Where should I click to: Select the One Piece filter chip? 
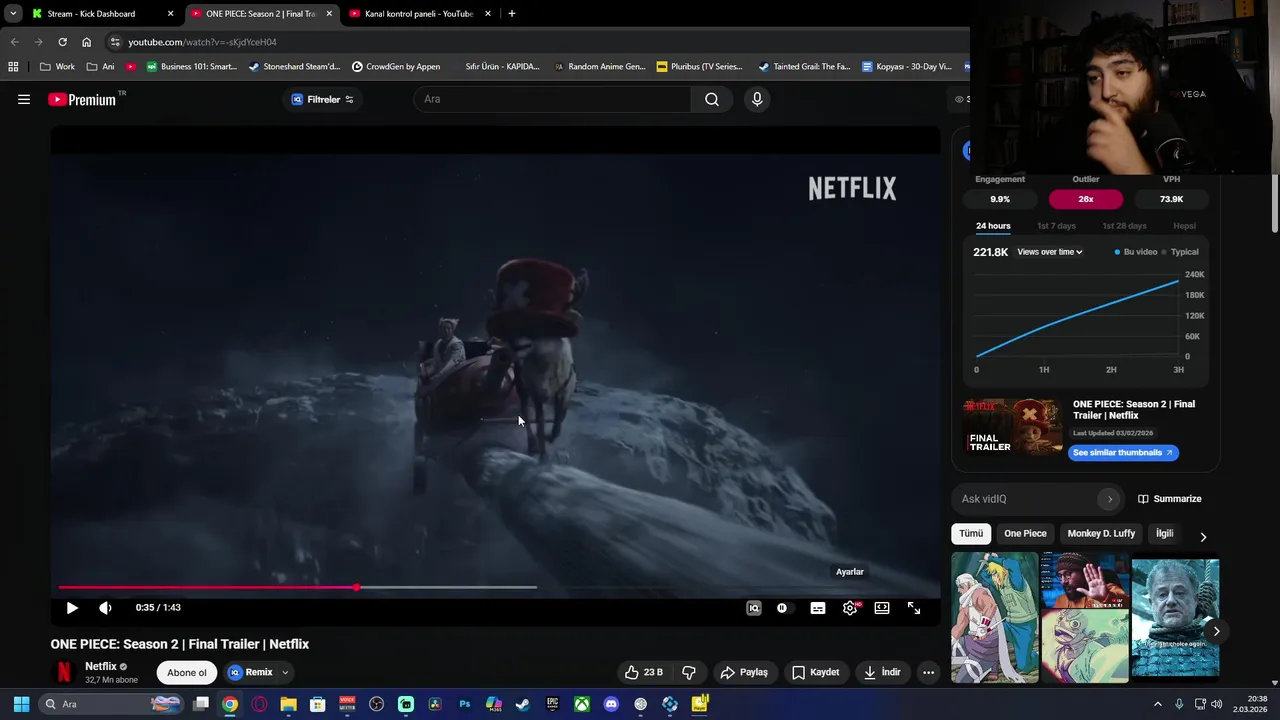pyautogui.click(x=1025, y=534)
